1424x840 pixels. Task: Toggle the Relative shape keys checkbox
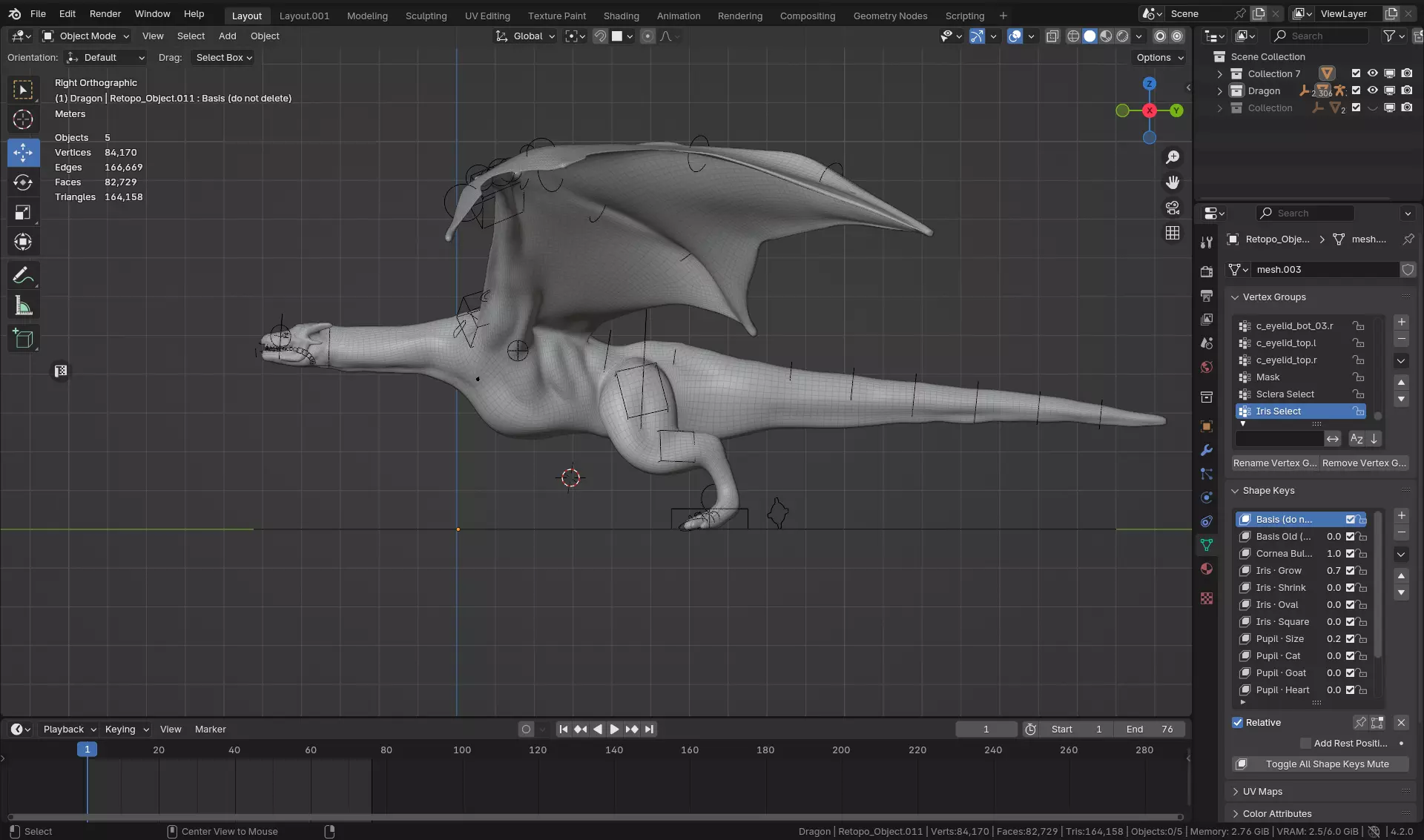coord(1238,723)
